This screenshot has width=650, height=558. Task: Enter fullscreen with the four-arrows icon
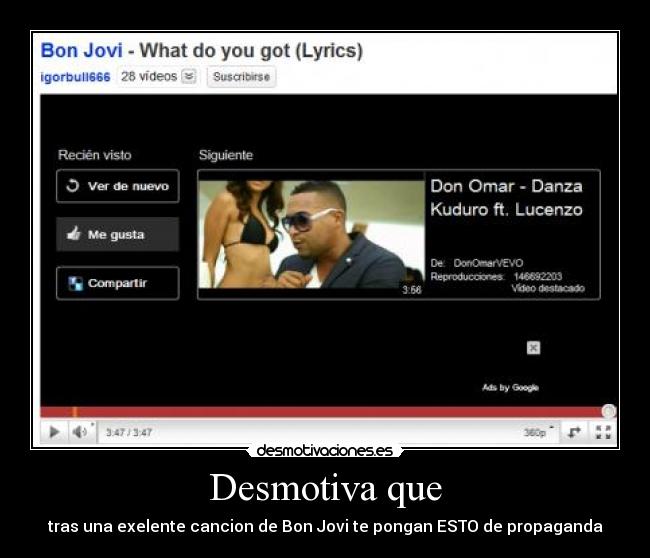[603, 432]
